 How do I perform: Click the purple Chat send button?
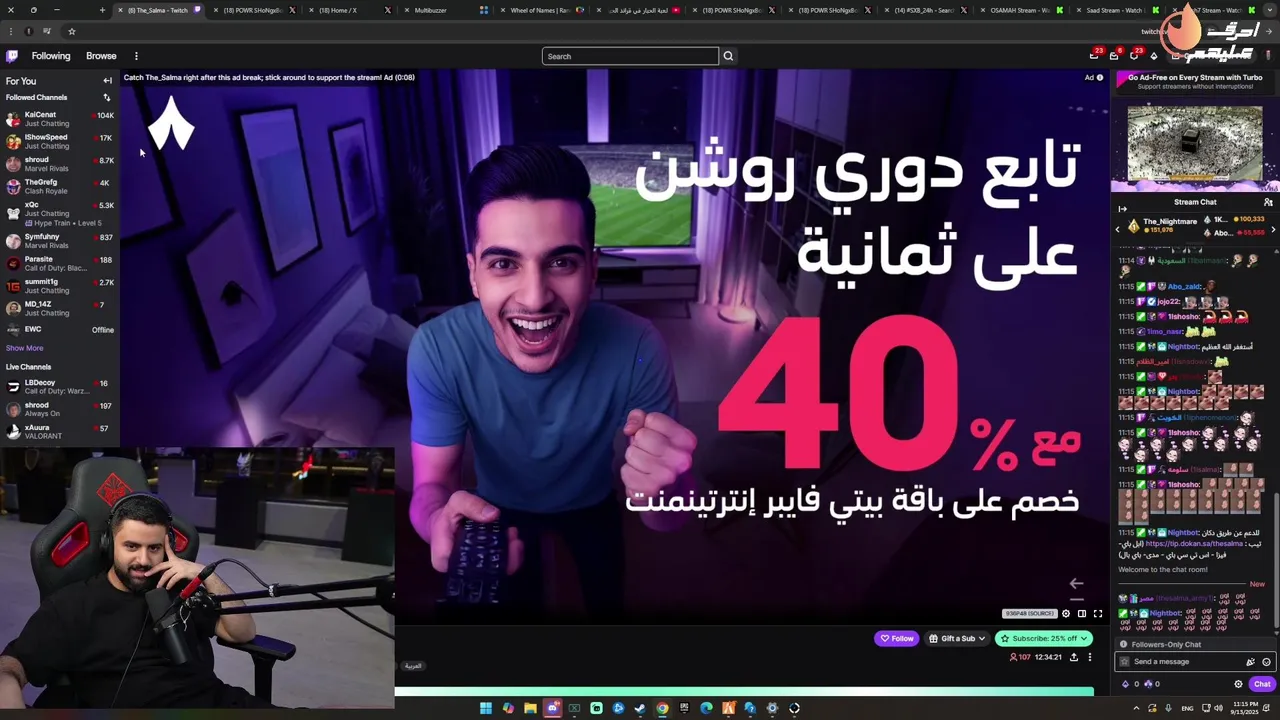click(1262, 684)
